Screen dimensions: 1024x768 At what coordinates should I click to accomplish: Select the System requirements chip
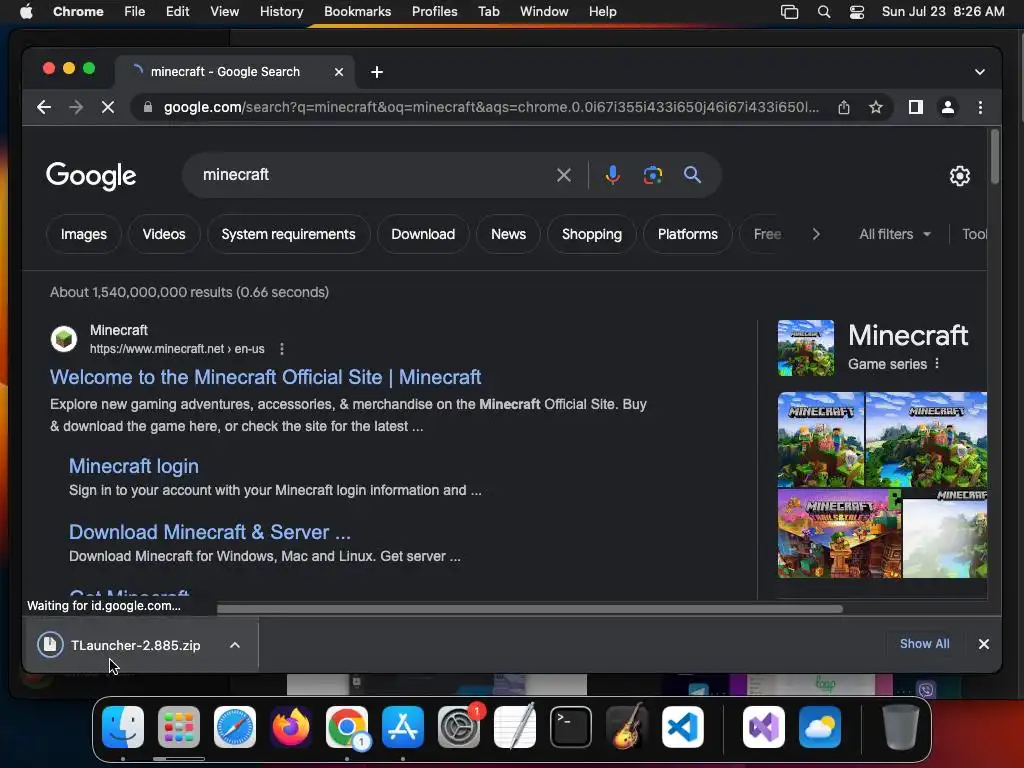coord(288,234)
